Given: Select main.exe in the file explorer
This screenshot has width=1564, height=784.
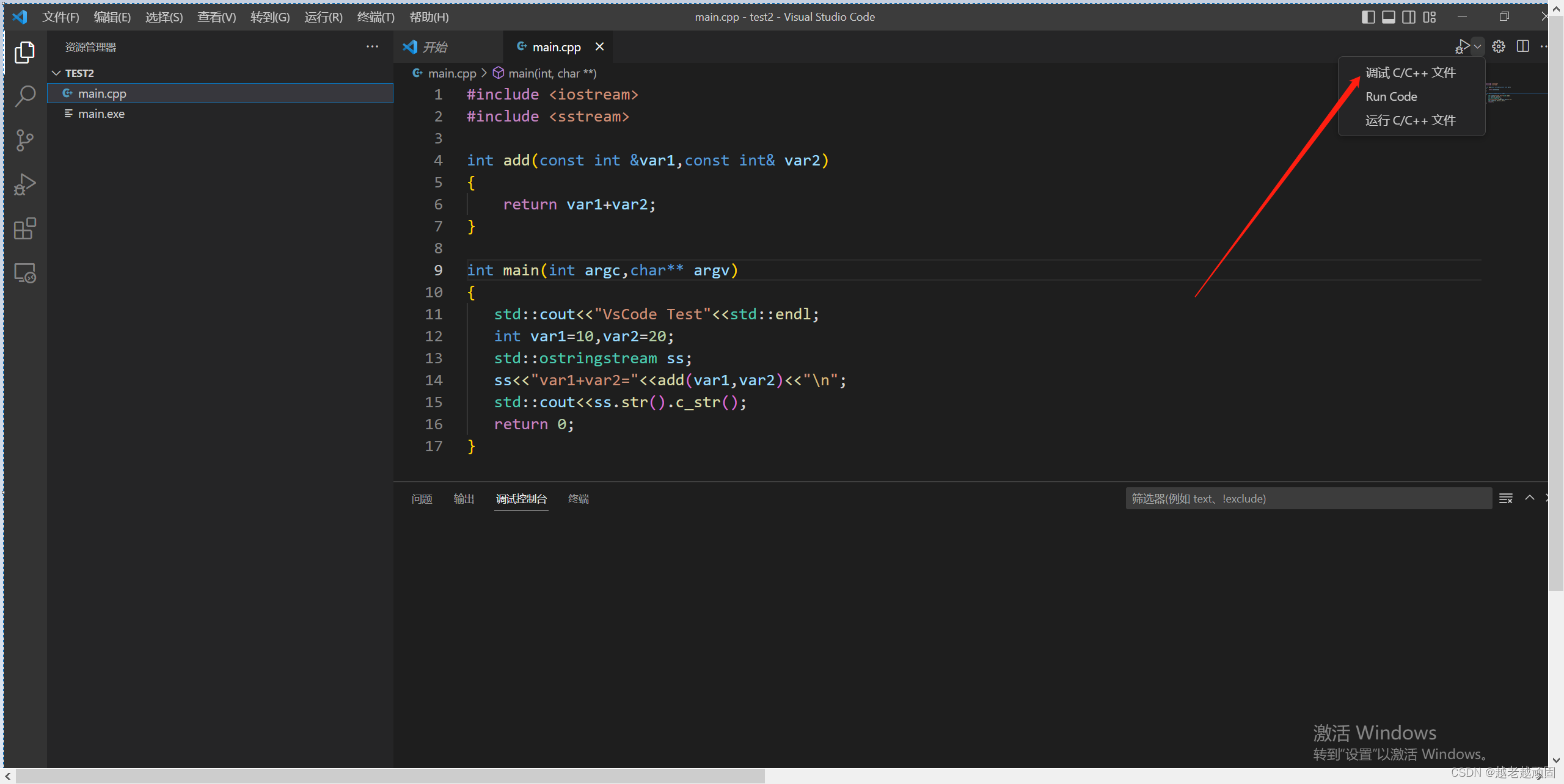Looking at the screenshot, I should (x=220, y=114).
